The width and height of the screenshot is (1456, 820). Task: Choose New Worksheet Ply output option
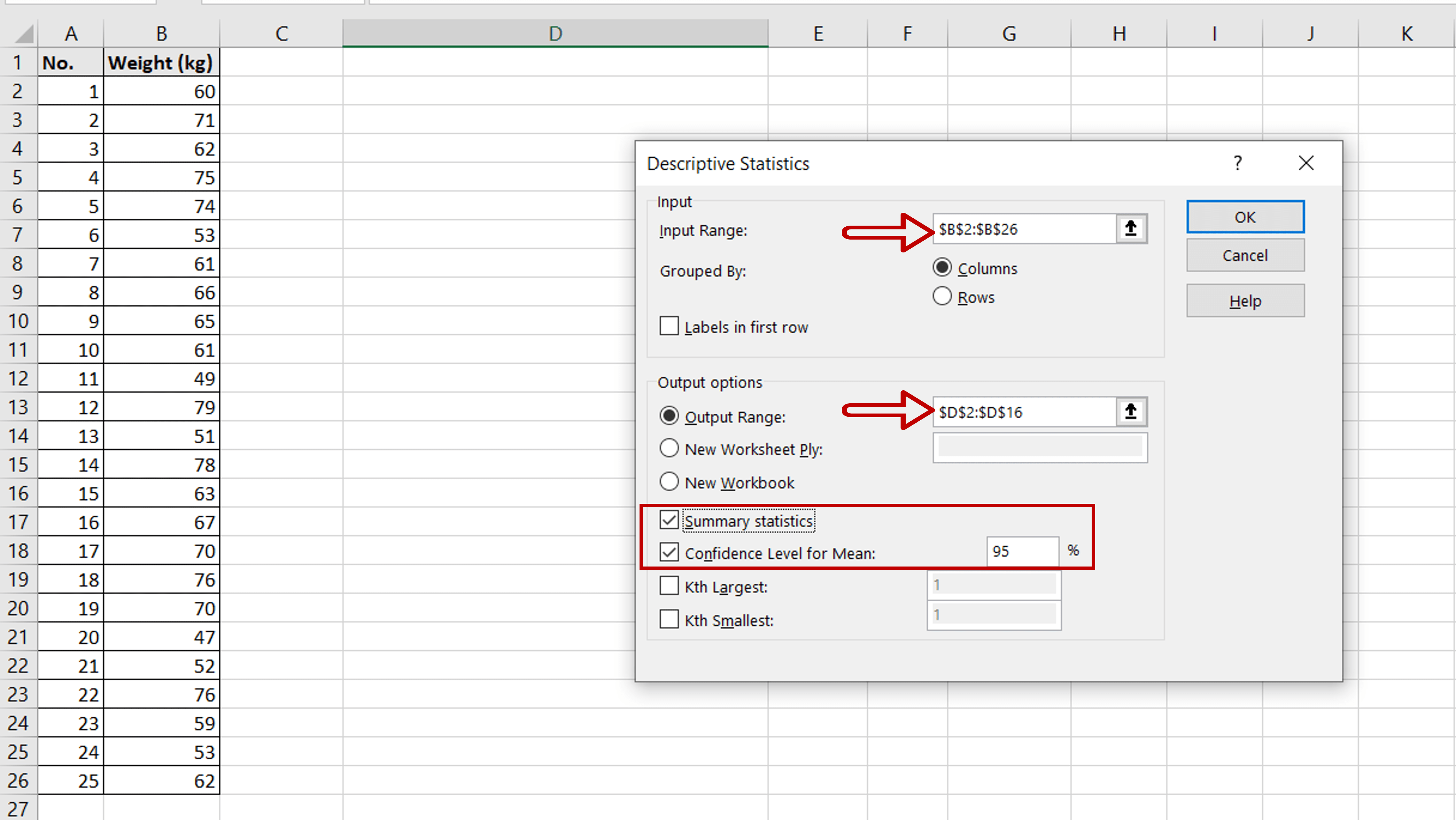(669, 447)
